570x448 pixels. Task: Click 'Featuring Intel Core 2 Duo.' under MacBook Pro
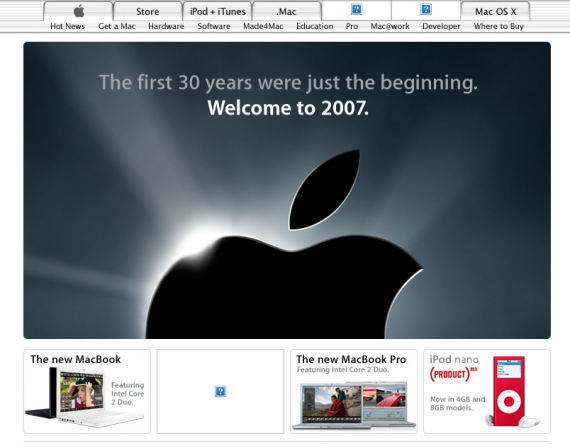pos(343,370)
